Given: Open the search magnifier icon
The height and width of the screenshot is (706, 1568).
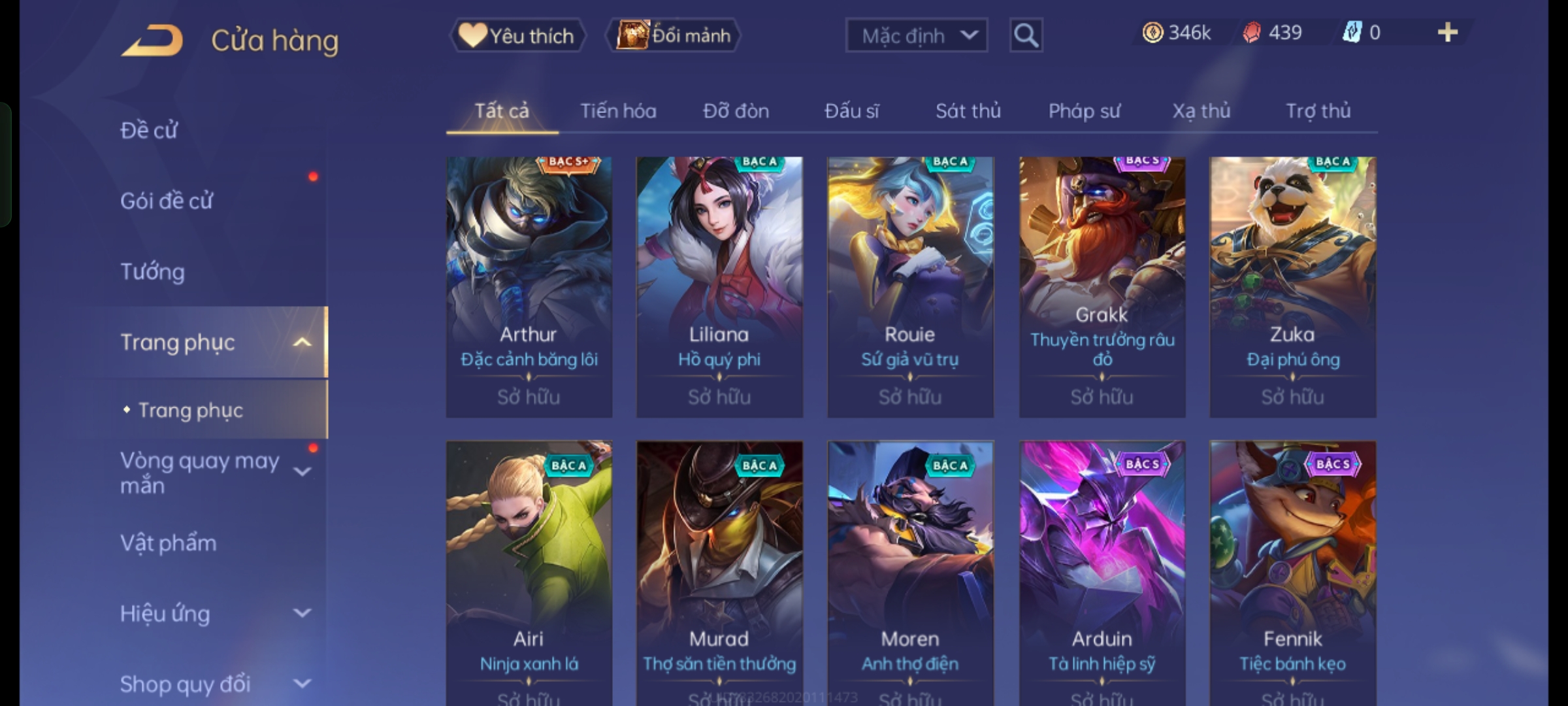Looking at the screenshot, I should tap(1026, 35).
